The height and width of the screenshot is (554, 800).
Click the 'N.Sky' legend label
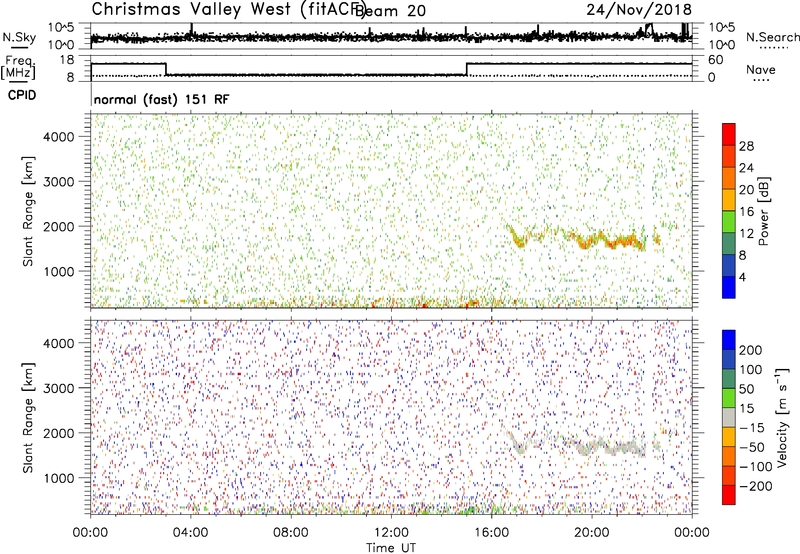pos(19,37)
